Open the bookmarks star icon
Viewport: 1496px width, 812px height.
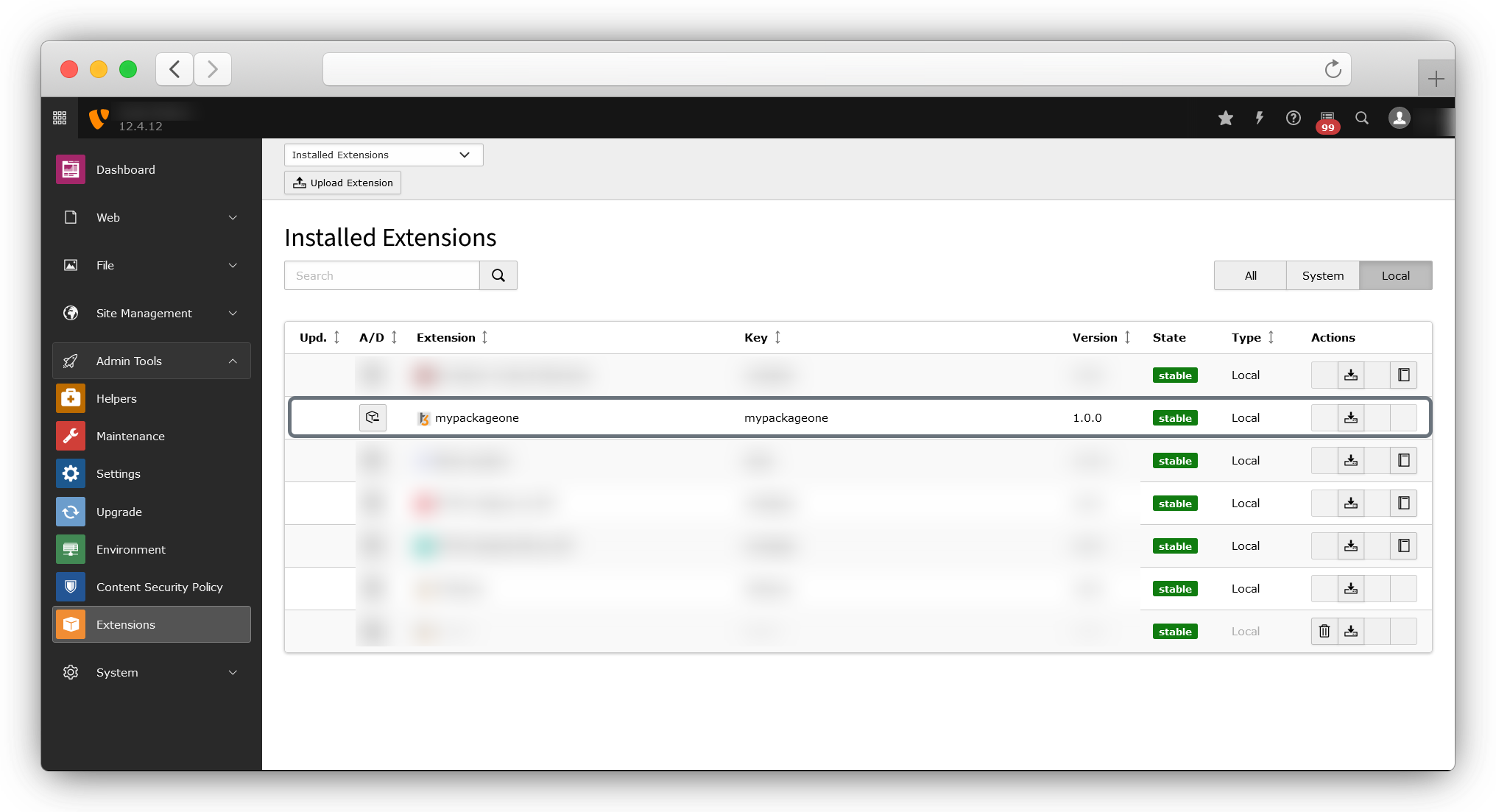point(1226,118)
